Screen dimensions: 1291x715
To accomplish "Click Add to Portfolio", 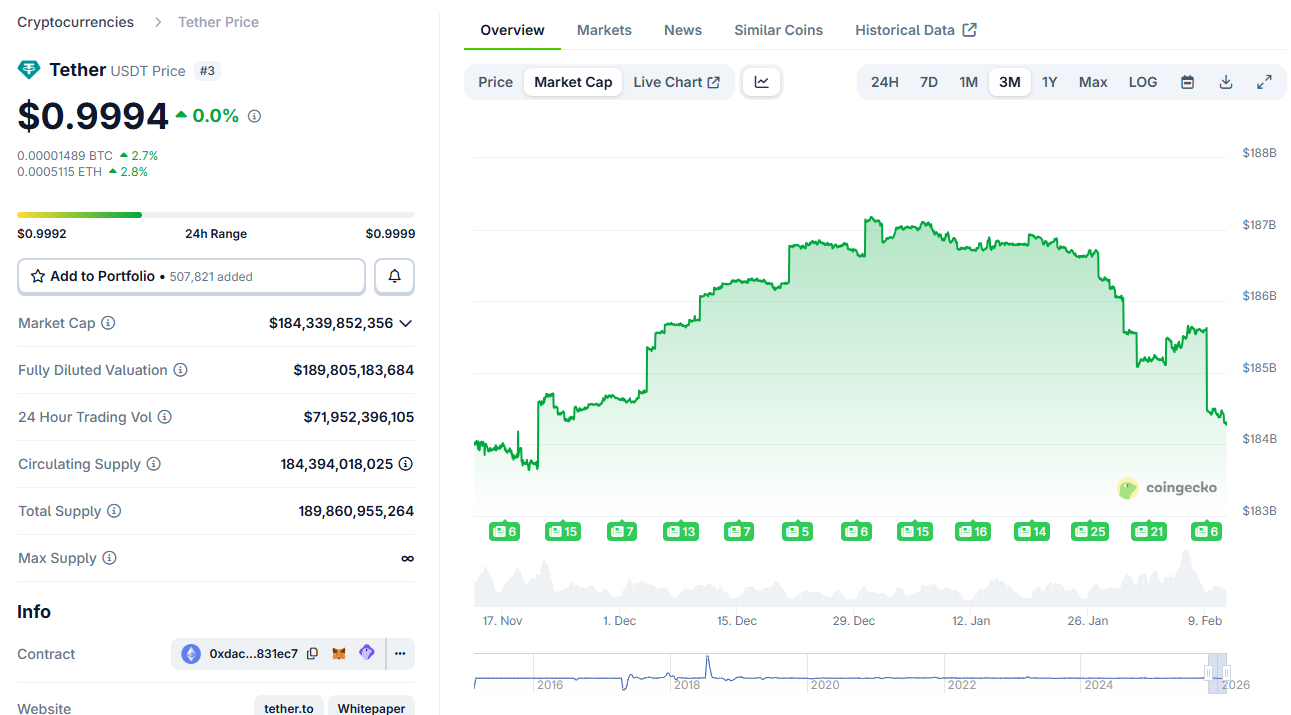I will click(191, 276).
